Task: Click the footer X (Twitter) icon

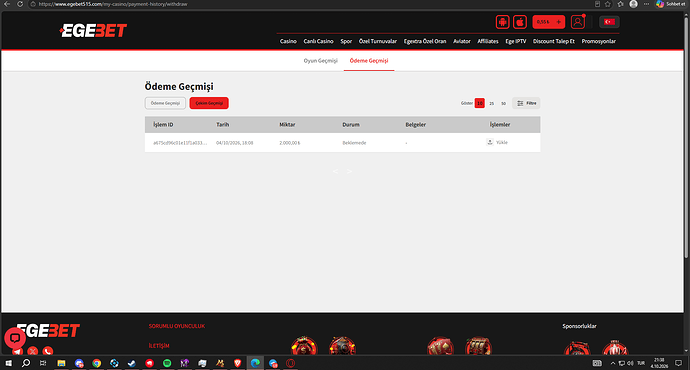Action: (x=33, y=351)
